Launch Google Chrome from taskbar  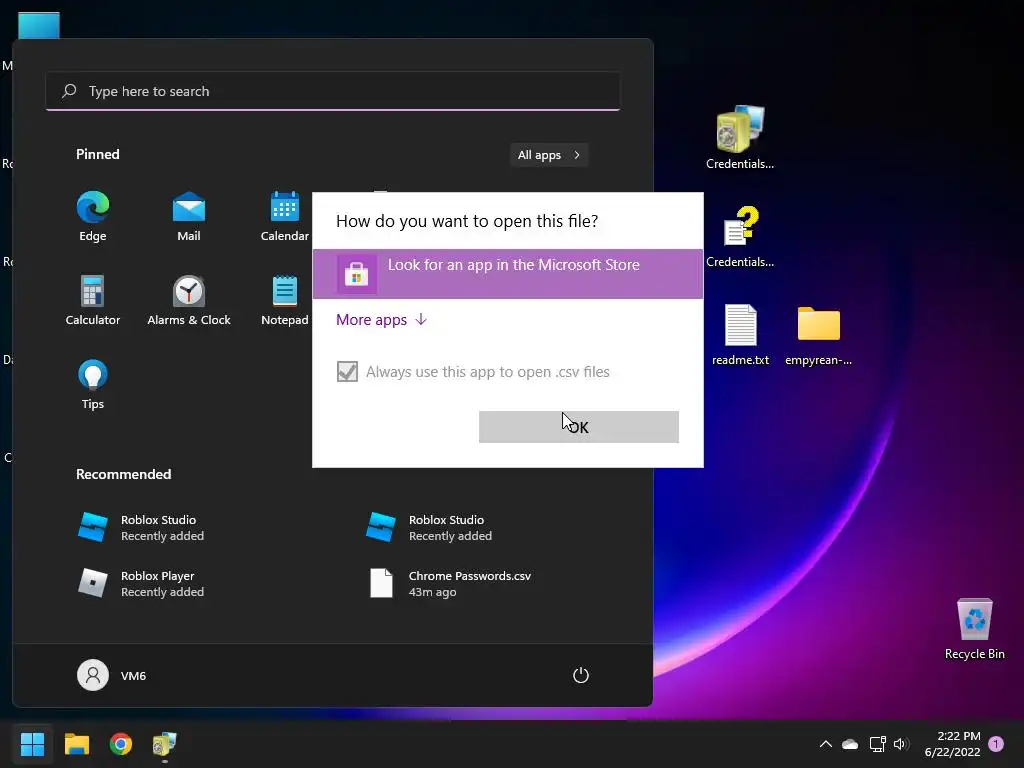(121, 744)
